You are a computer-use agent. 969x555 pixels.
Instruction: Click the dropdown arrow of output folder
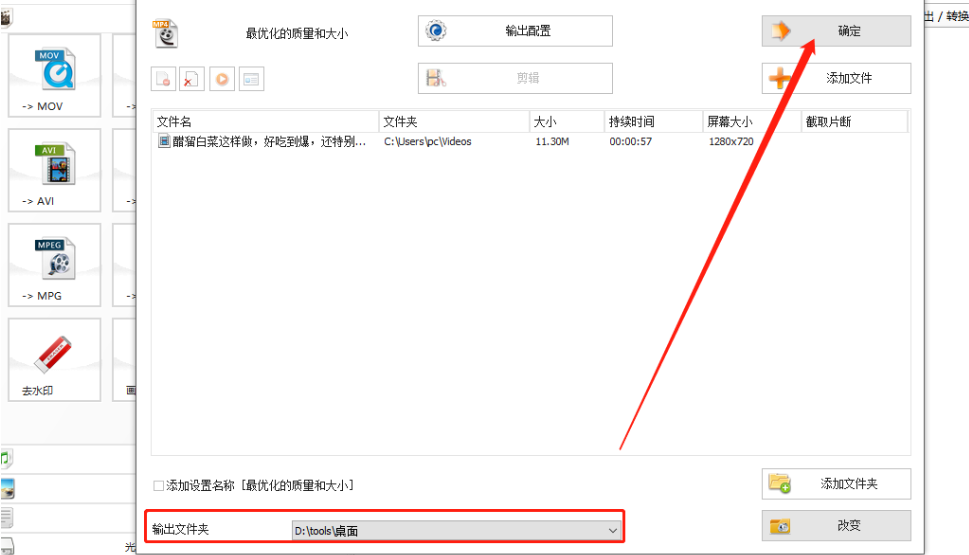[612, 530]
